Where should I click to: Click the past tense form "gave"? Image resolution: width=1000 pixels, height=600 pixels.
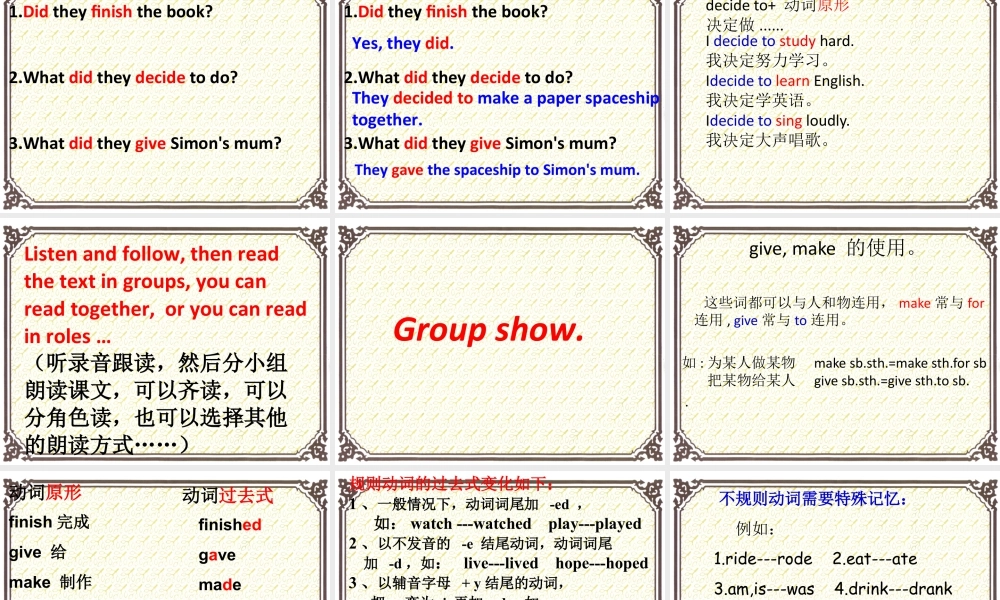[217, 554]
